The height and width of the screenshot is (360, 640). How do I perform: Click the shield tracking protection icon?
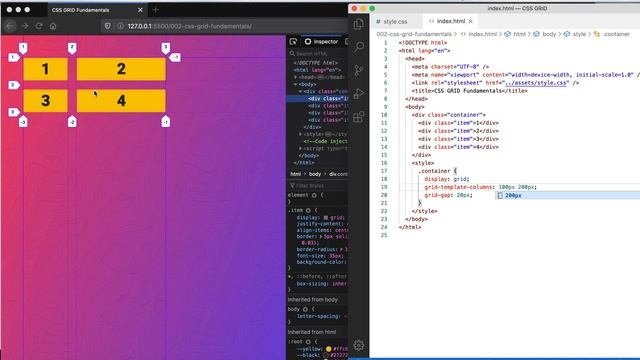(x=107, y=26)
